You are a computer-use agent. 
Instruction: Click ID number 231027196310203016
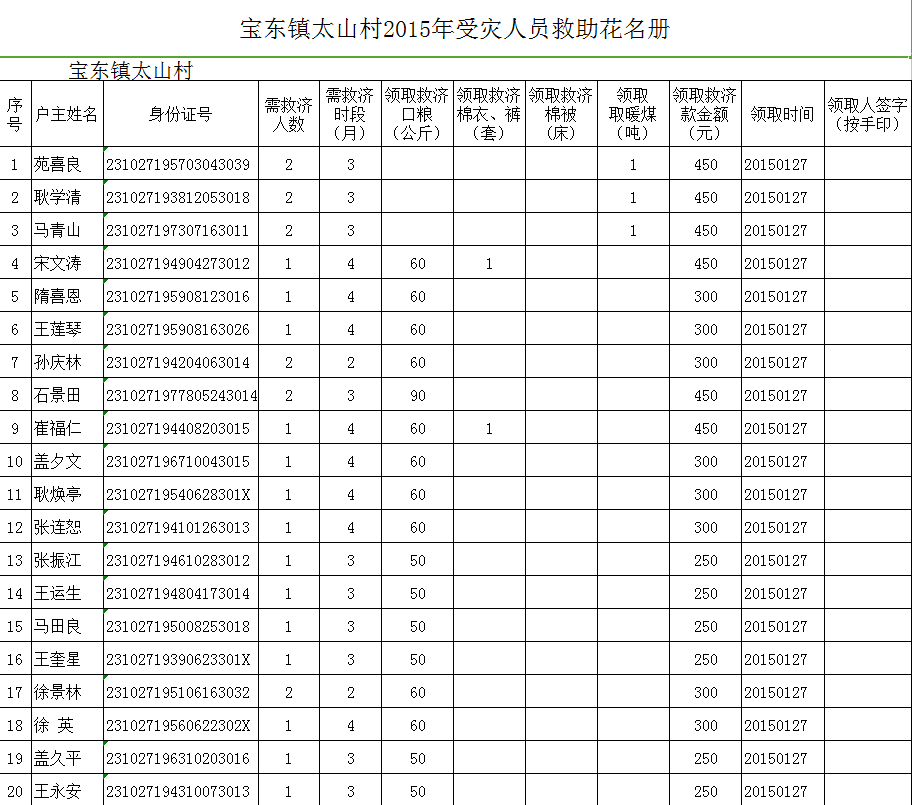pyautogui.click(x=178, y=759)
